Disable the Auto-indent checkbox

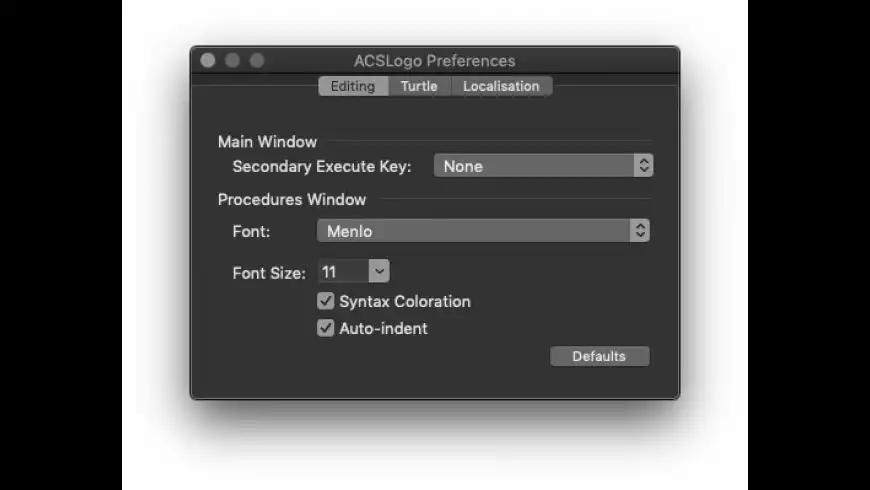click(x=326, y=327)
